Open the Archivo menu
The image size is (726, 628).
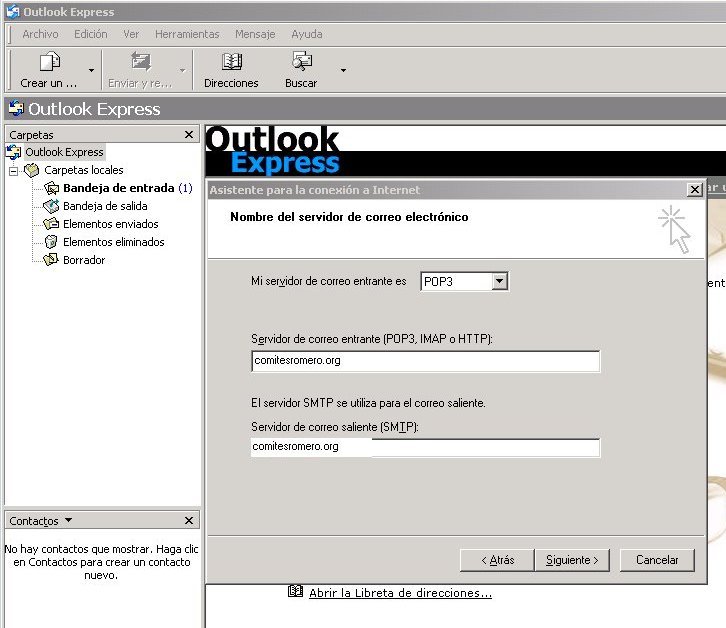pos(40,34)
